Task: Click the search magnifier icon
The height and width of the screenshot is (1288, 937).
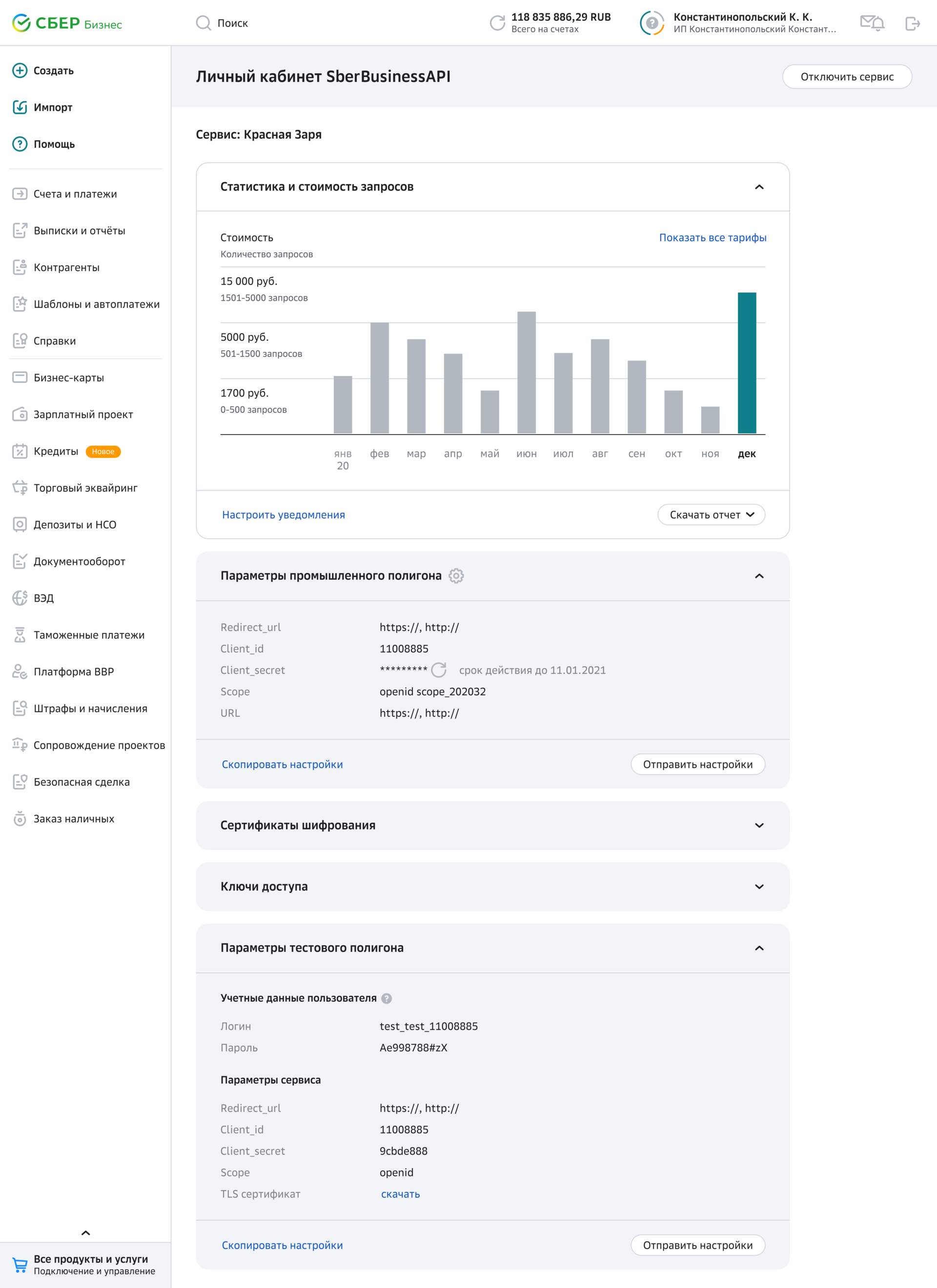Action: pos(203,23)
